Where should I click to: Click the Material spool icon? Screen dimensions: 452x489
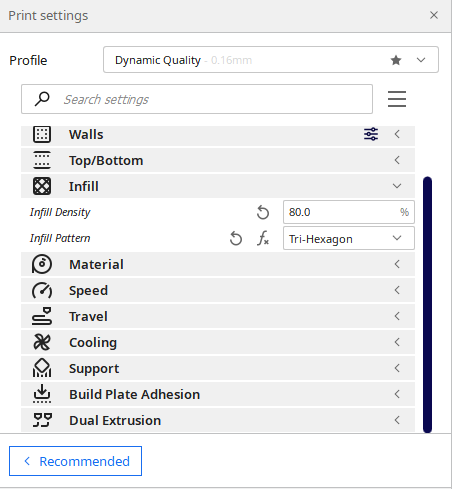[x=42, y=264]
